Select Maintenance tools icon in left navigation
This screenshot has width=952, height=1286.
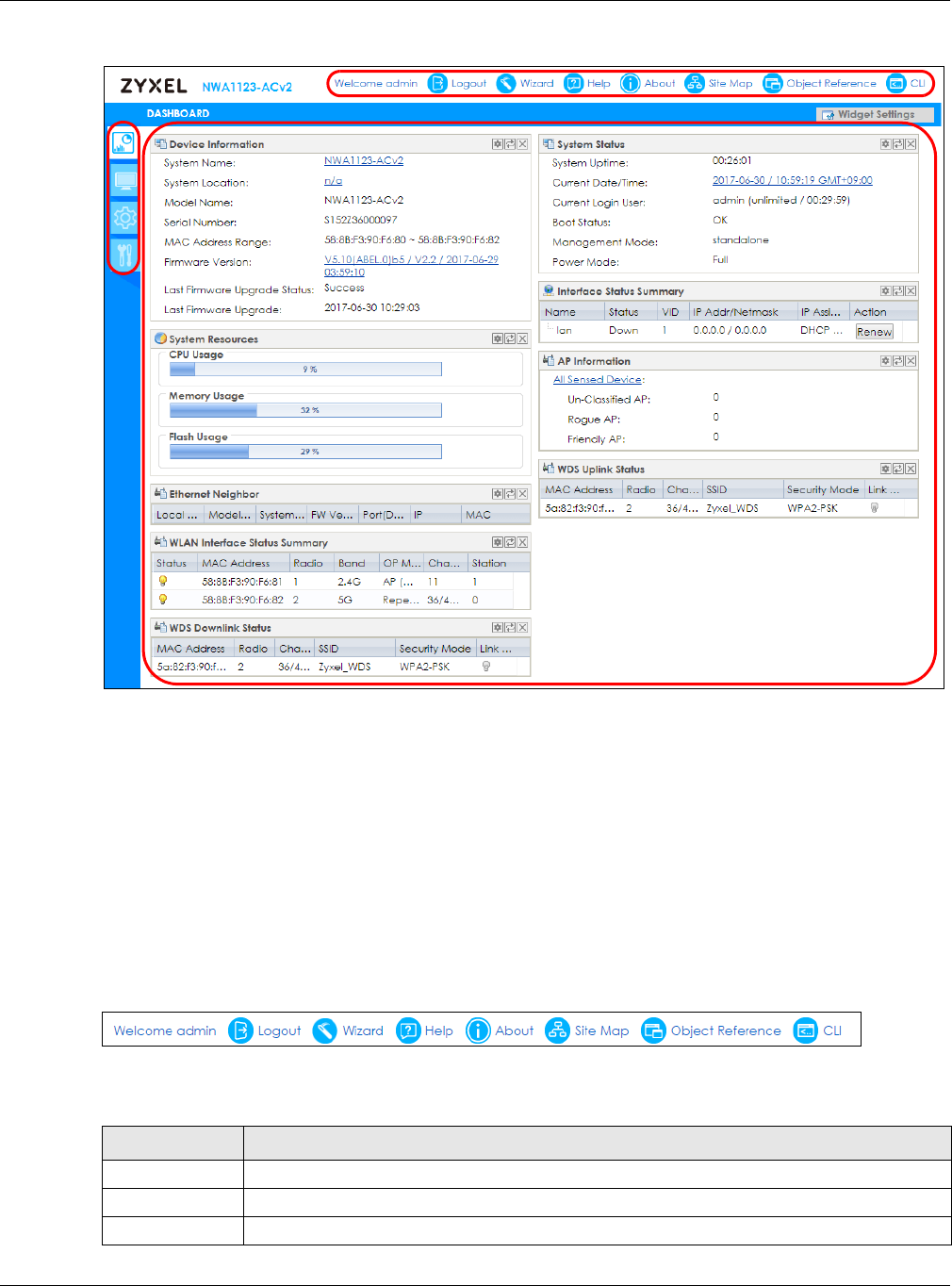123,254
